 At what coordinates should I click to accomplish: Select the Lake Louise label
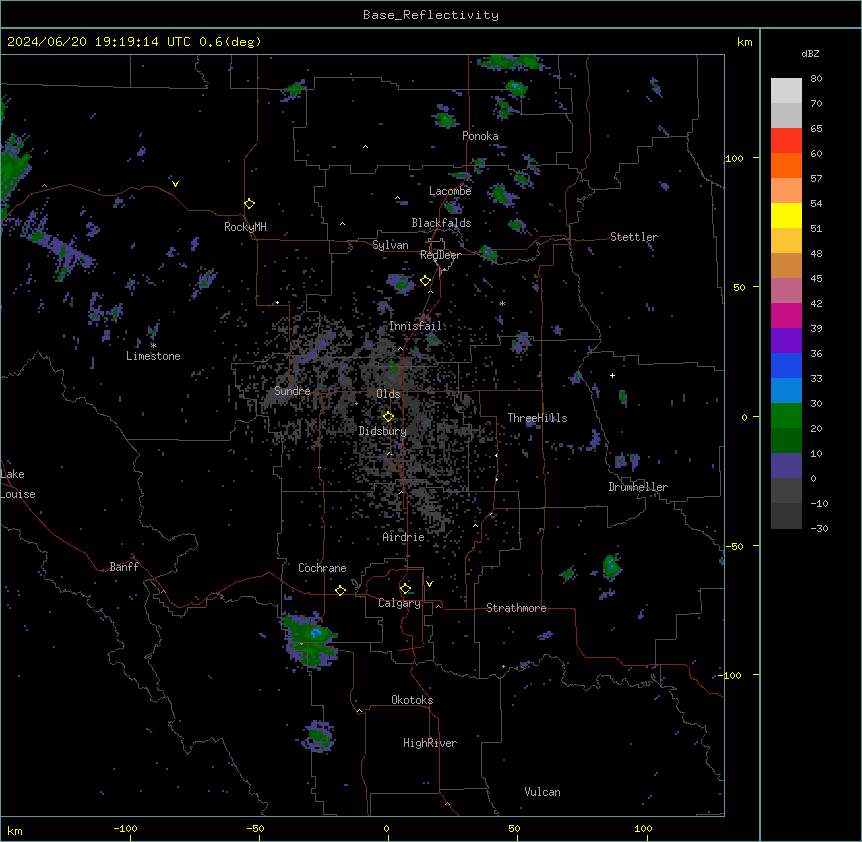[x=18, y=484]
